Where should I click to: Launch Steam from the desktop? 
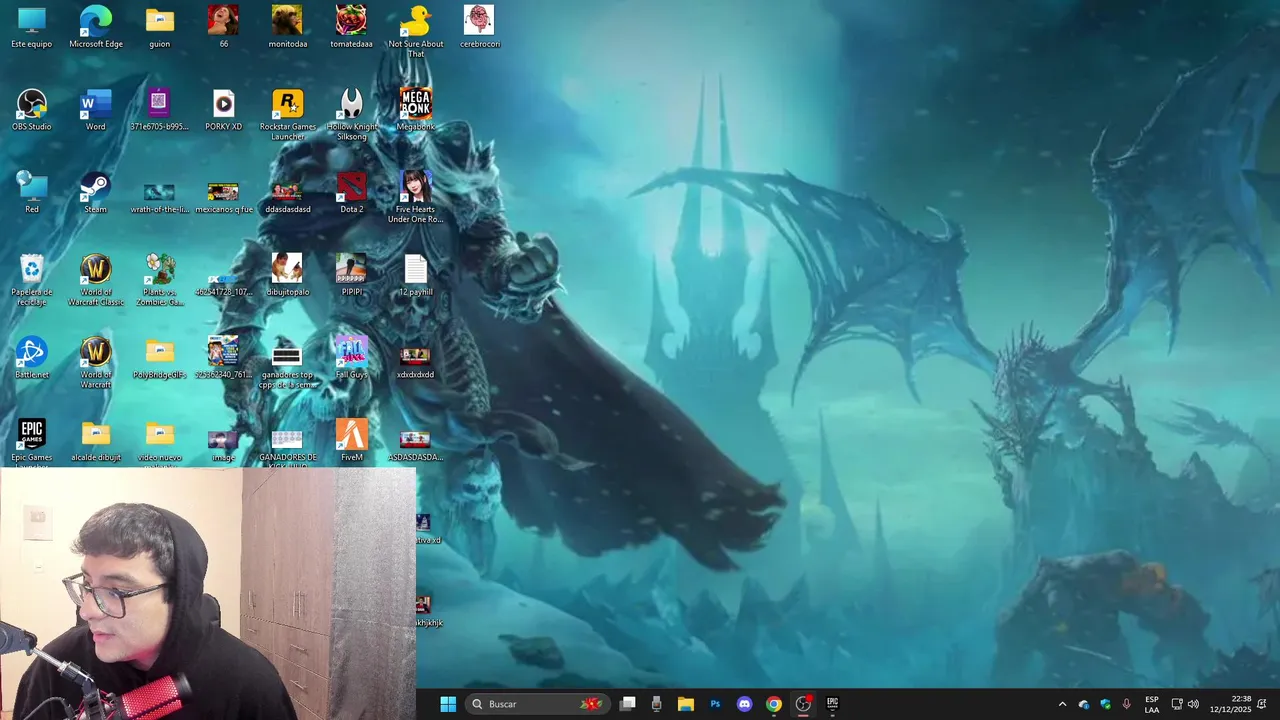[x=96, y=192]
